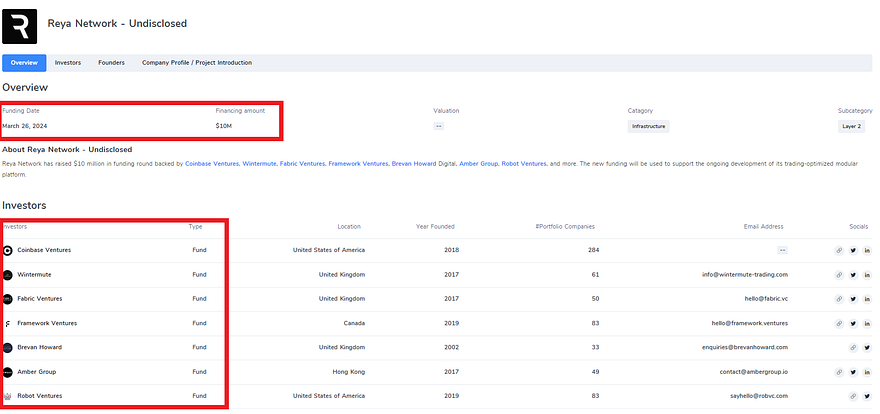Click the hello@framework.ventures email
Viewport: 880px width, 414px height.
750,324
